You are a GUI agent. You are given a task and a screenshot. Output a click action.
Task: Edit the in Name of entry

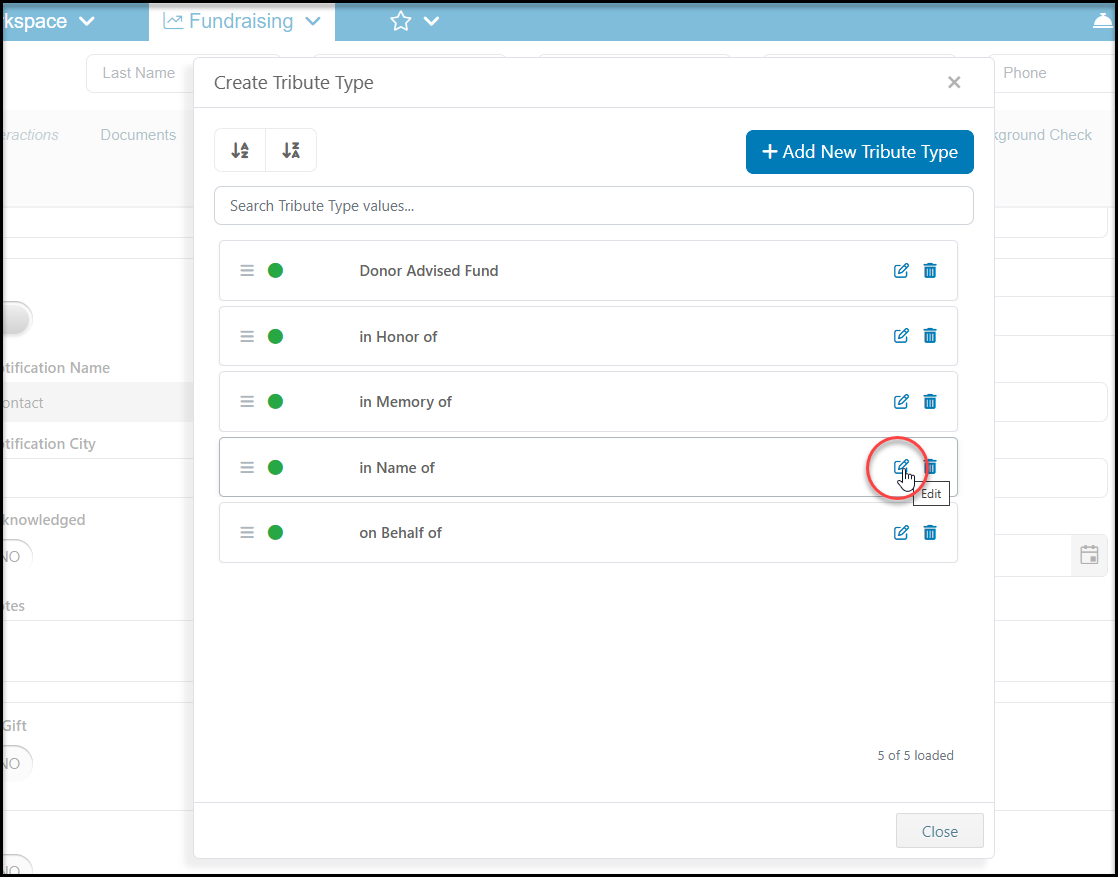[x=901, y=467]
